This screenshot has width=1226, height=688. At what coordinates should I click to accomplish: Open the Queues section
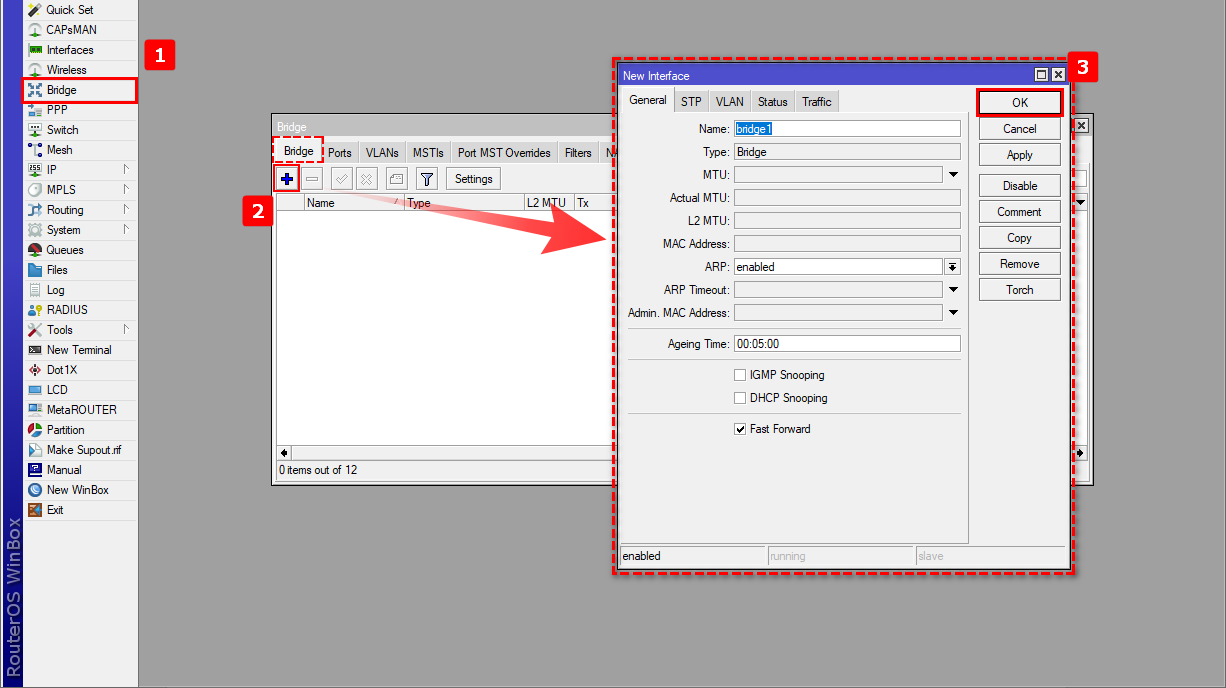[x=64, y=250]
